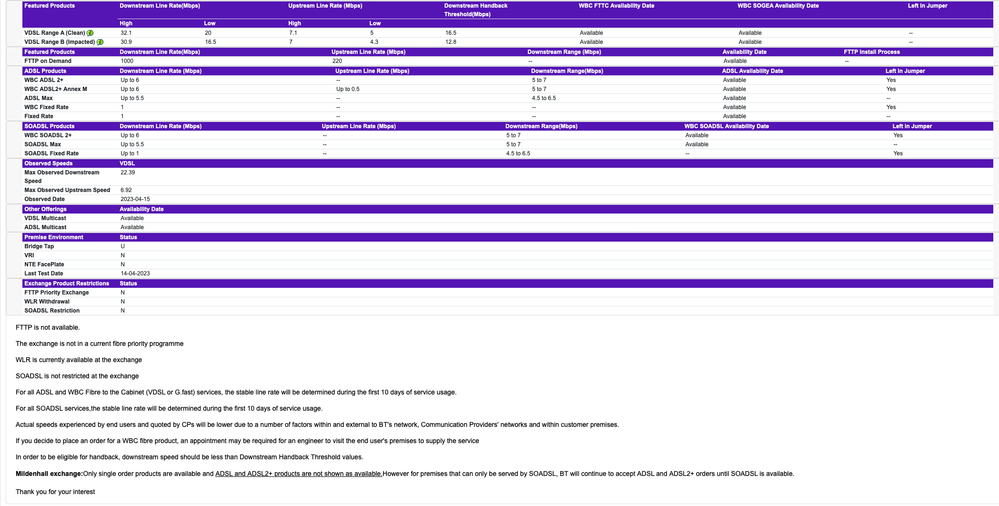Select the 12.8 handback threshold value
999x506 pixels.
coord(450,41)
